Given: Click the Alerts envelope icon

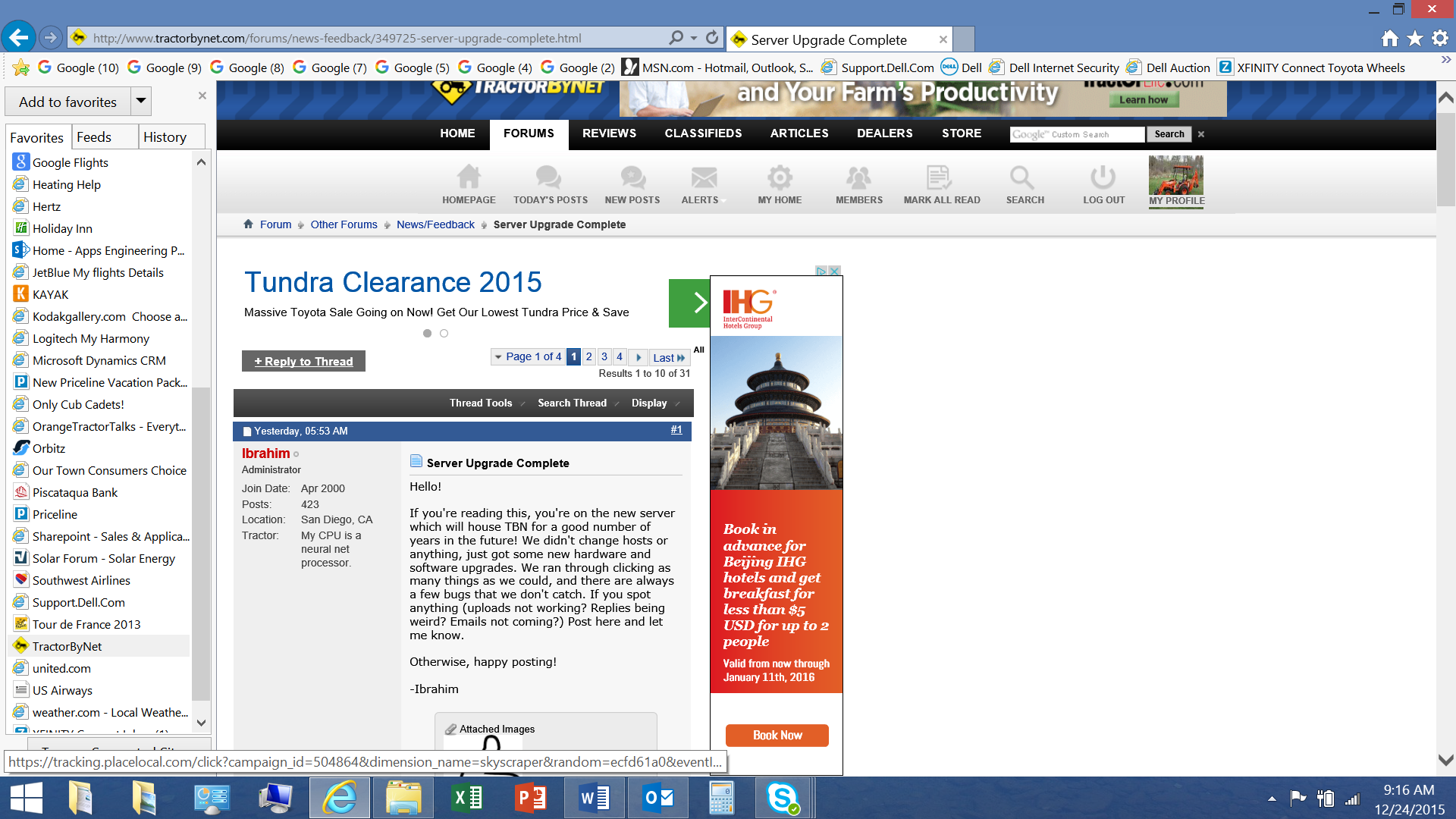Looking at the screenshot, I should 703,177.
